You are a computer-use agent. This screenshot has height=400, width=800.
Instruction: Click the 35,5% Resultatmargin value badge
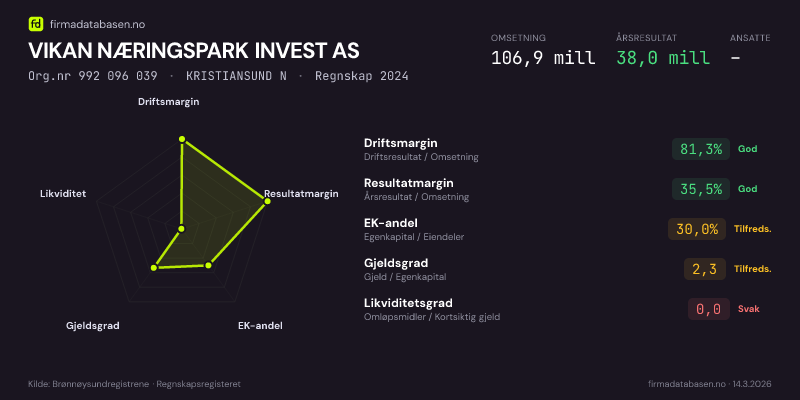[700, 189]
